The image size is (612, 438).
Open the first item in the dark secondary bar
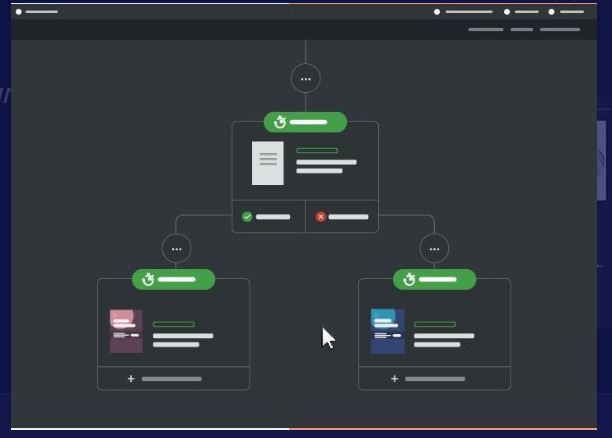[x=486, y=29]
